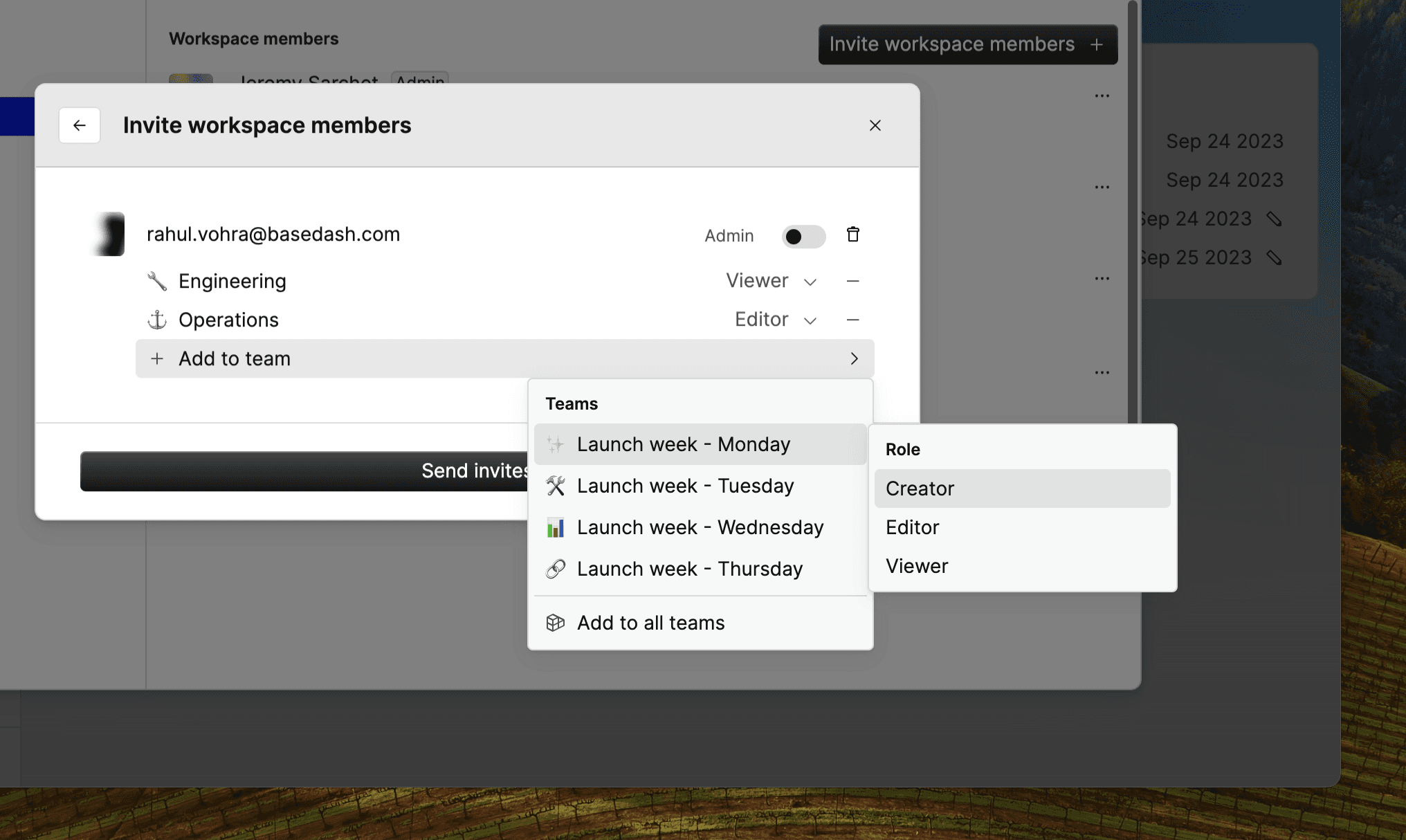Click top Invite workspace members button
1406x840 pixels.
coord(967,44)
